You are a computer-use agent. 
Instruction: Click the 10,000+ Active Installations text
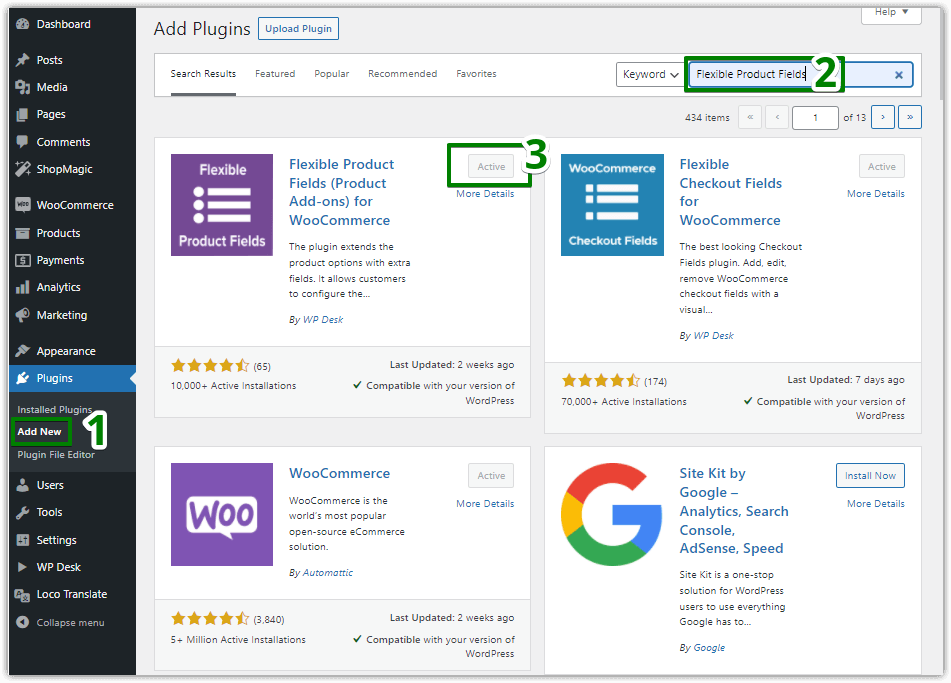234,386
